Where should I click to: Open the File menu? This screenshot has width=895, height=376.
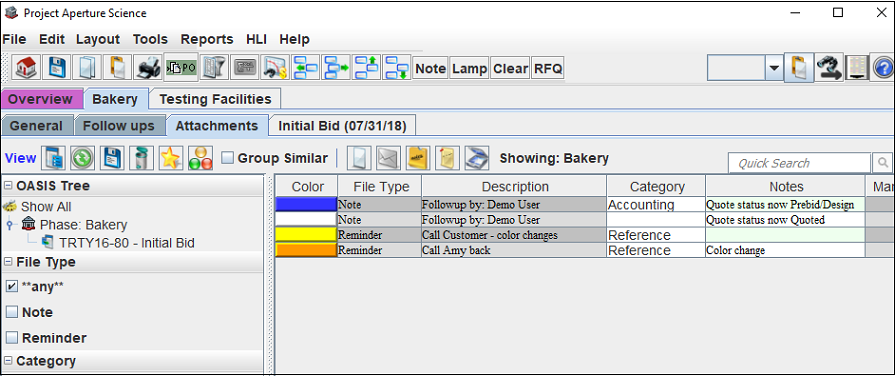[14, 39]
